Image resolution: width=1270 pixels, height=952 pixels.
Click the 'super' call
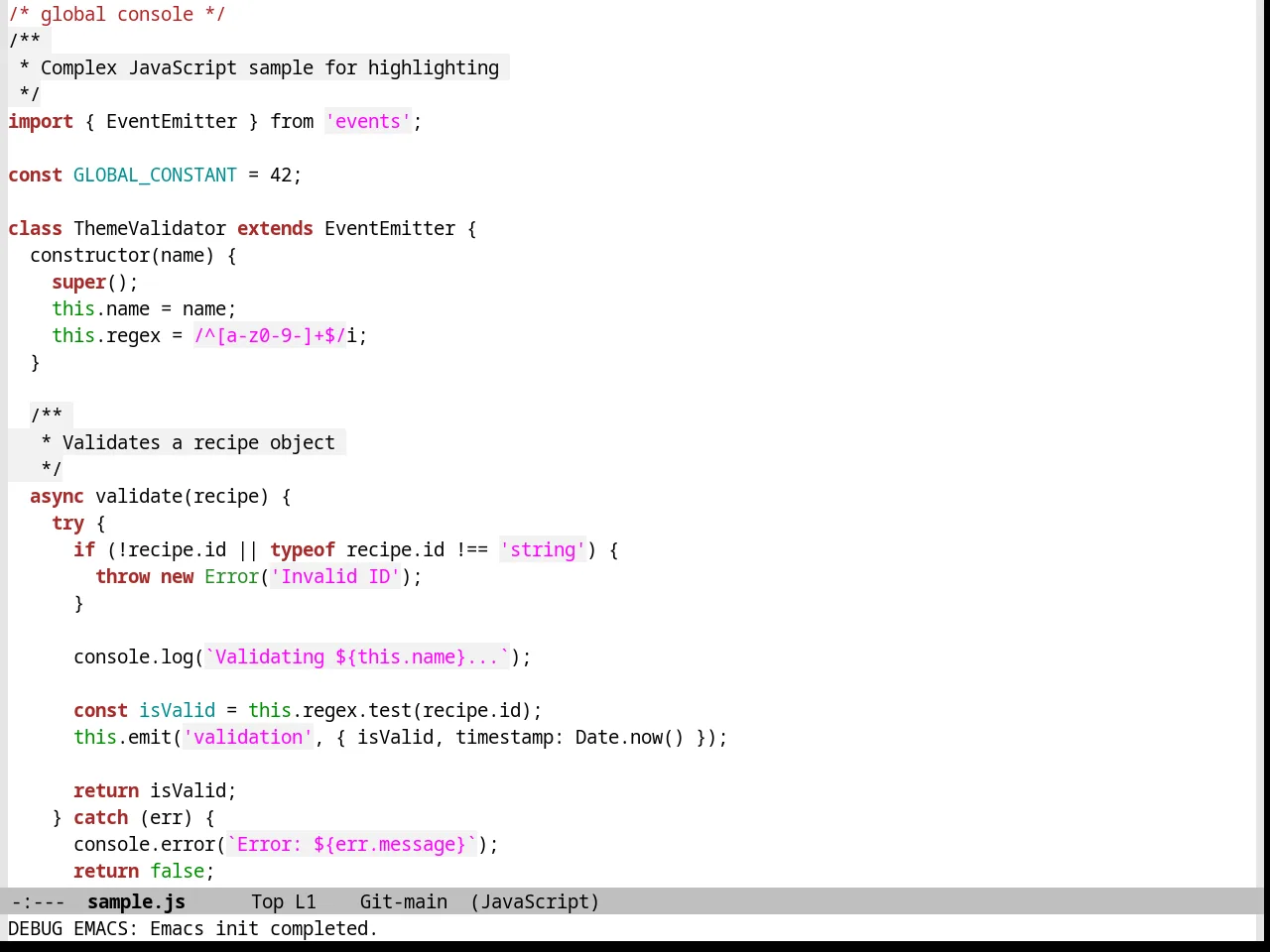tap(78, 282)
